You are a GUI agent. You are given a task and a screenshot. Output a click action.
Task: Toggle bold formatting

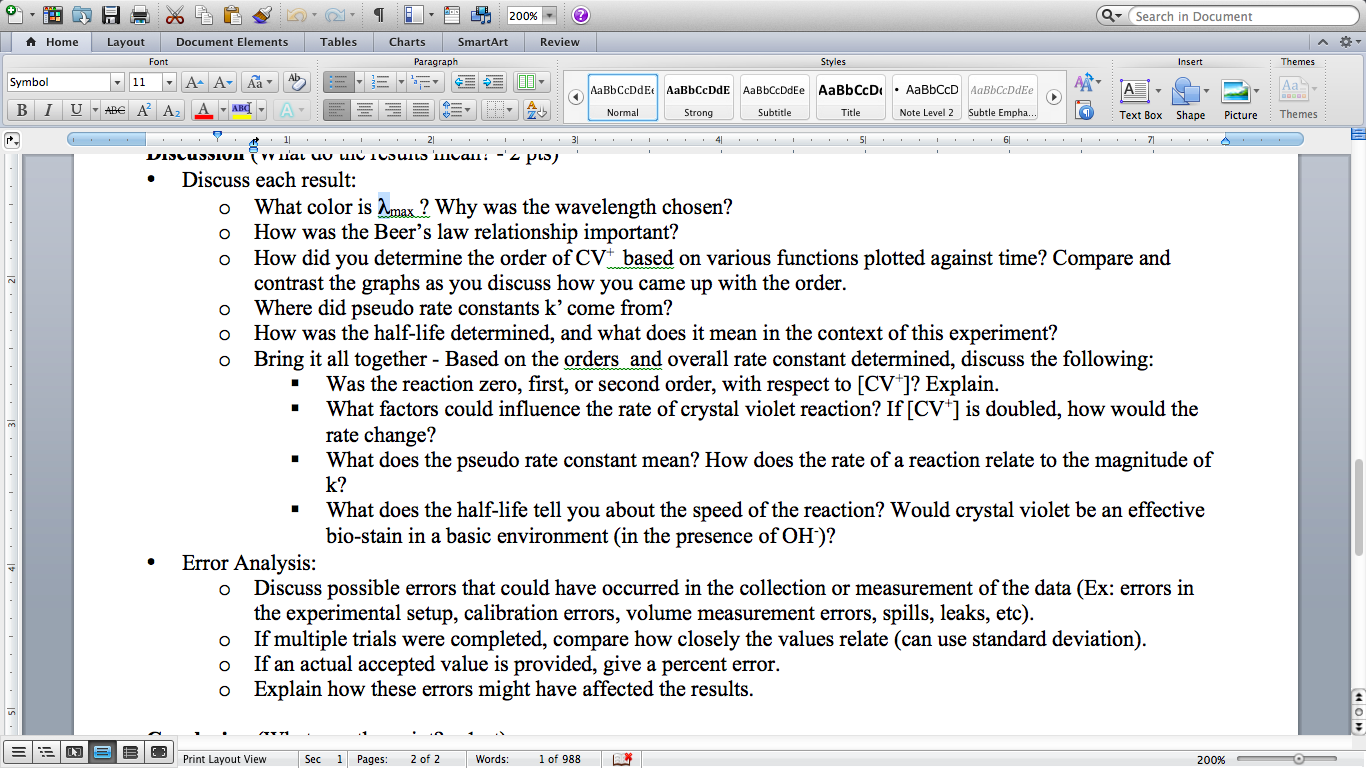point(21,110)
